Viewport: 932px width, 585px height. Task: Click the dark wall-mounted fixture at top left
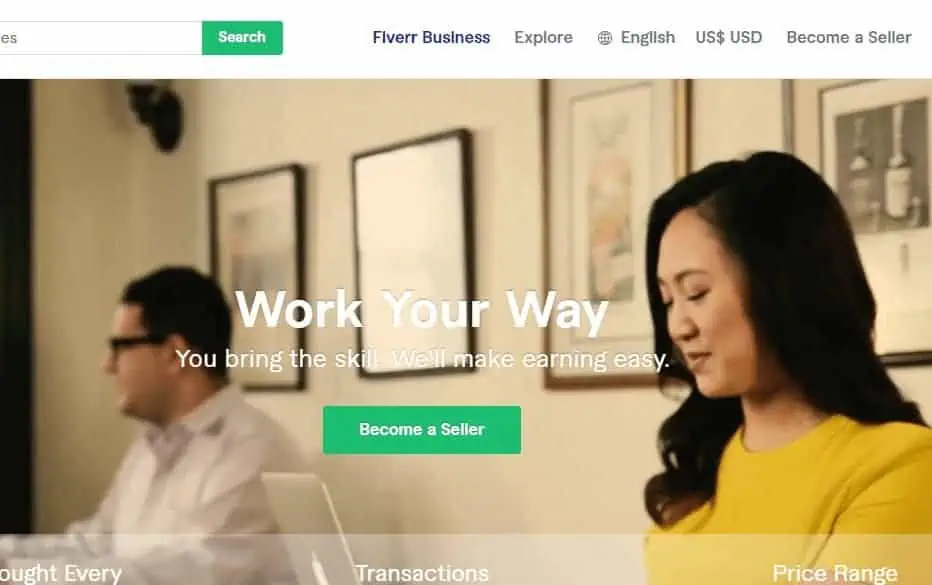[x=156, y=114]
